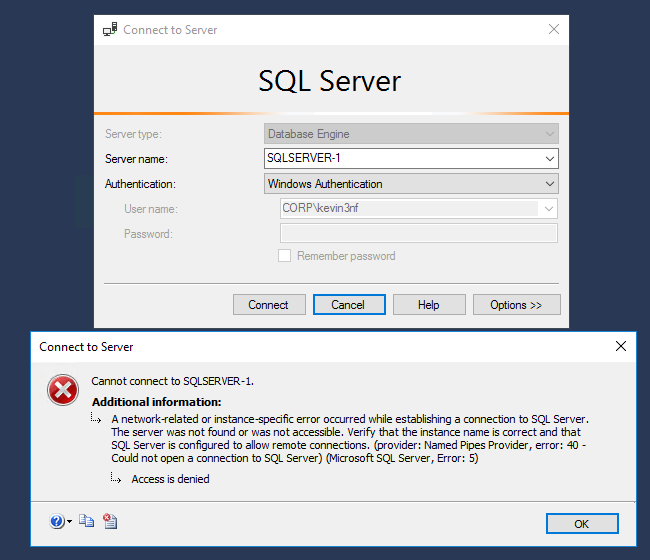
Task: Click the Password input field
Action: [419, 233]
